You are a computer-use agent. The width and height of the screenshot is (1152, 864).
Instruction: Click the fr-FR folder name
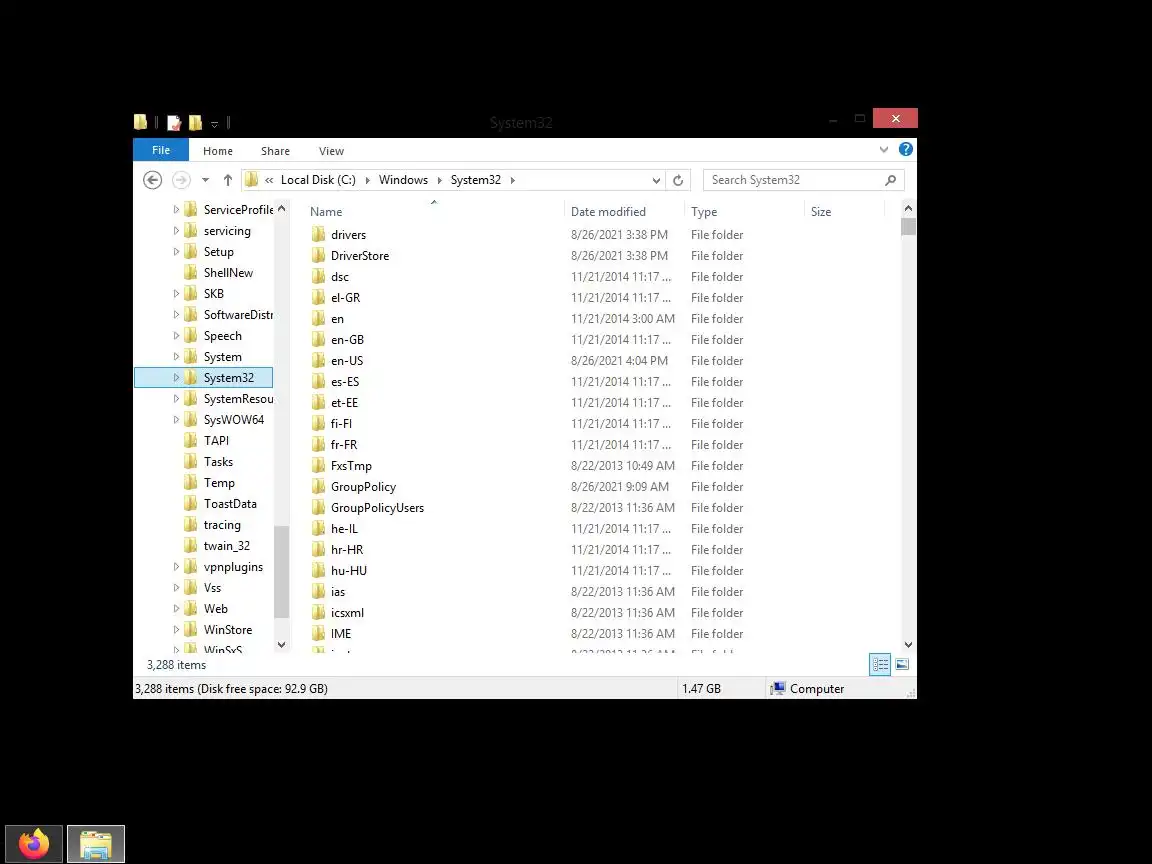click(x=344, y=444)
